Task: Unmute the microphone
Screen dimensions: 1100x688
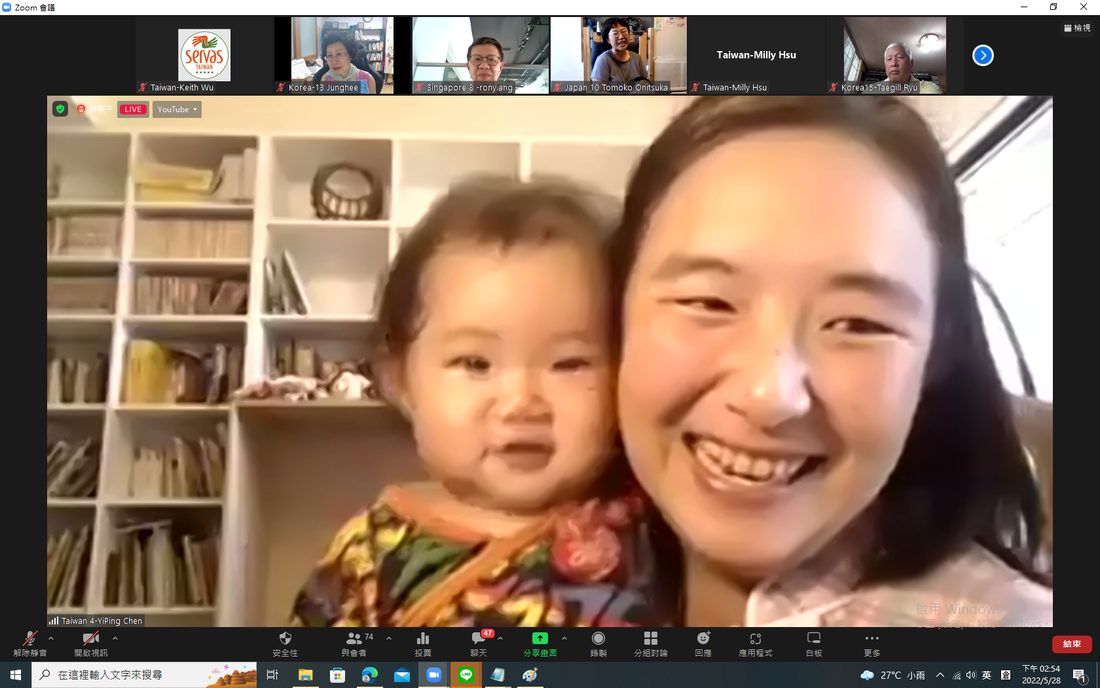Action: click(29, 642)
